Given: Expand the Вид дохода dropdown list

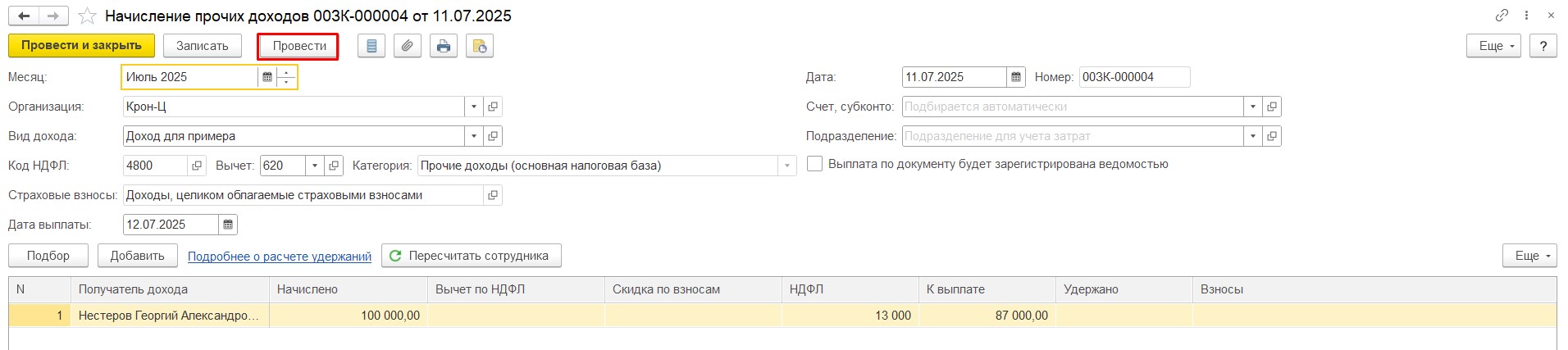Looking at the screenshot, I should coord(473,136).
